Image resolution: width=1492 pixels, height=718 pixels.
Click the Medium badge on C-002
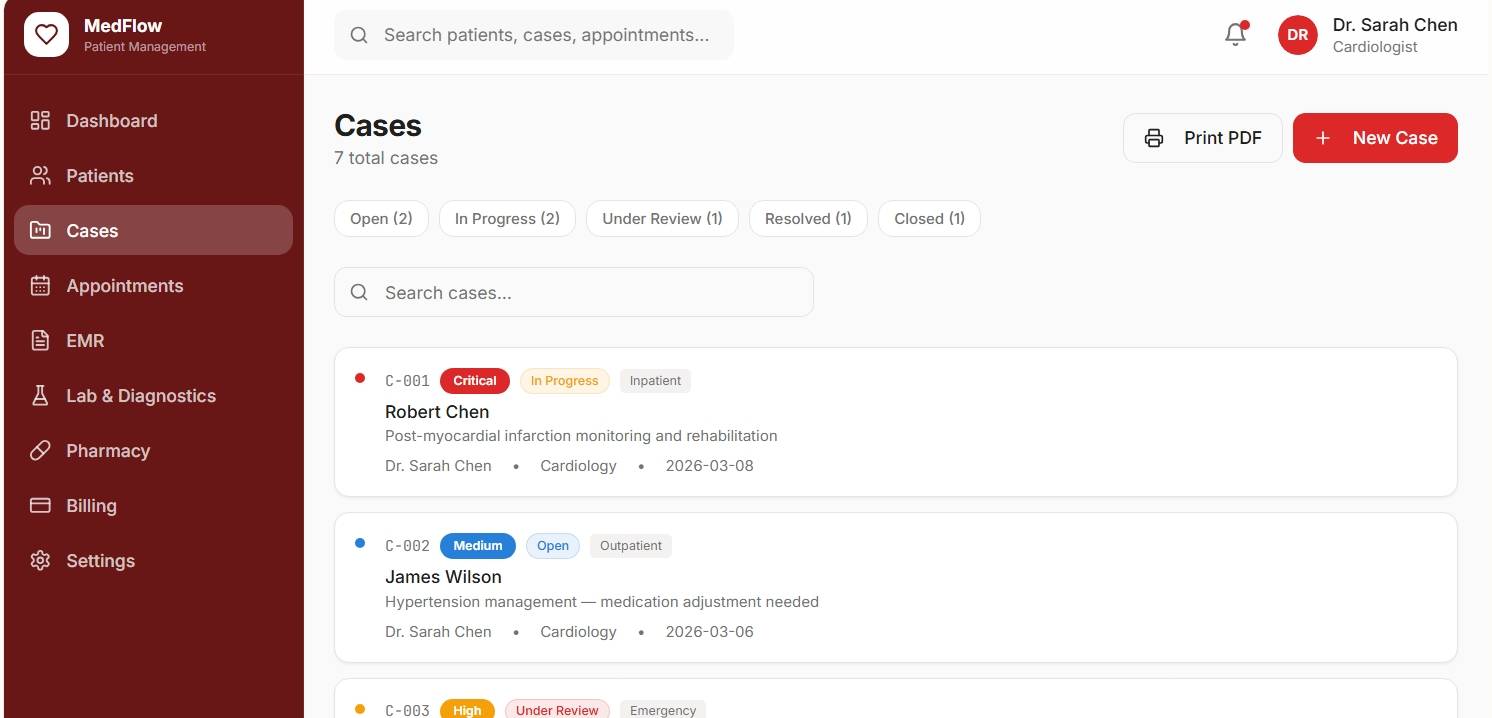[x=478, y=546]
